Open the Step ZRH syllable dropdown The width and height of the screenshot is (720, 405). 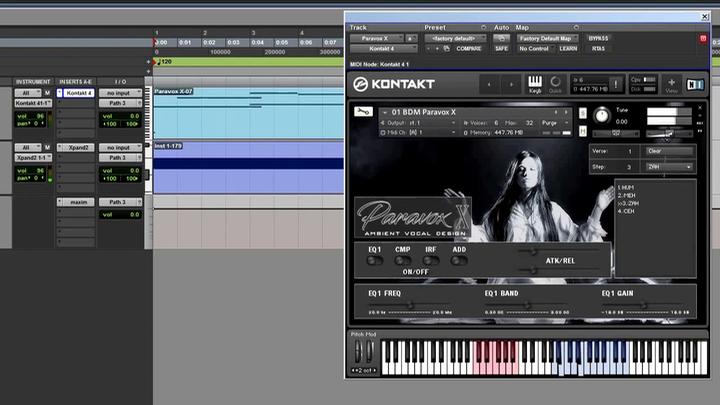coord(670,167)
